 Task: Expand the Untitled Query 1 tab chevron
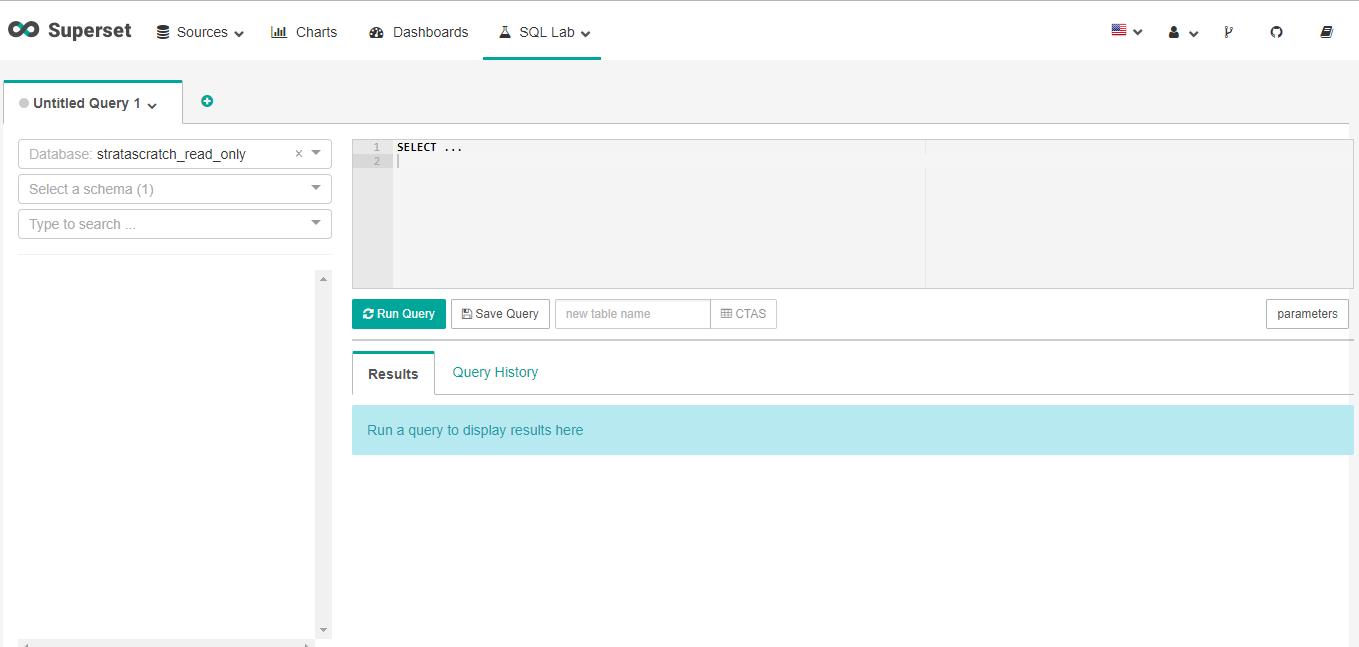(152, 105)
